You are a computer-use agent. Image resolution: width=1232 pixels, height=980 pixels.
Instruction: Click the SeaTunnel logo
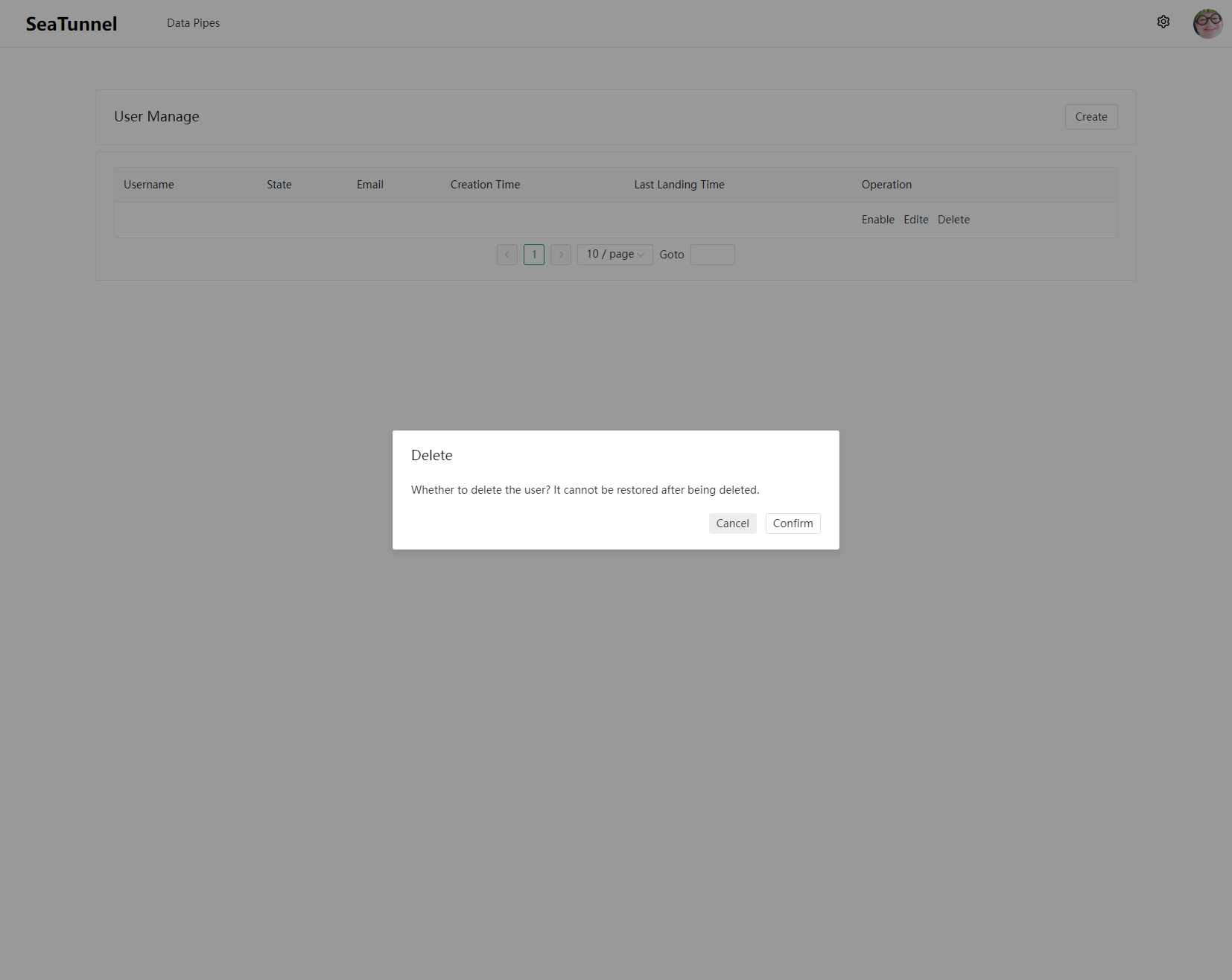tap(72, 24)
